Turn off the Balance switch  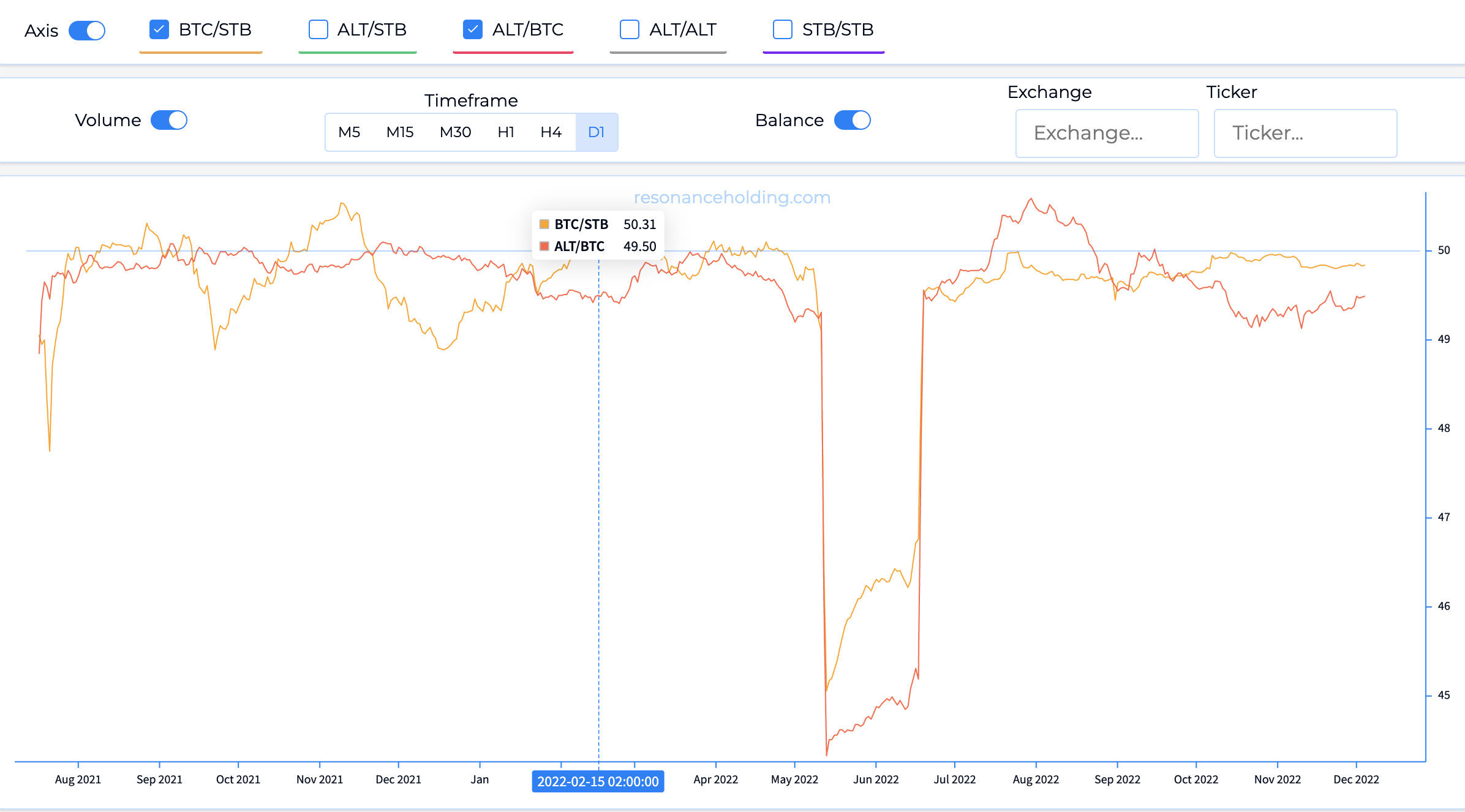point(852,120)
